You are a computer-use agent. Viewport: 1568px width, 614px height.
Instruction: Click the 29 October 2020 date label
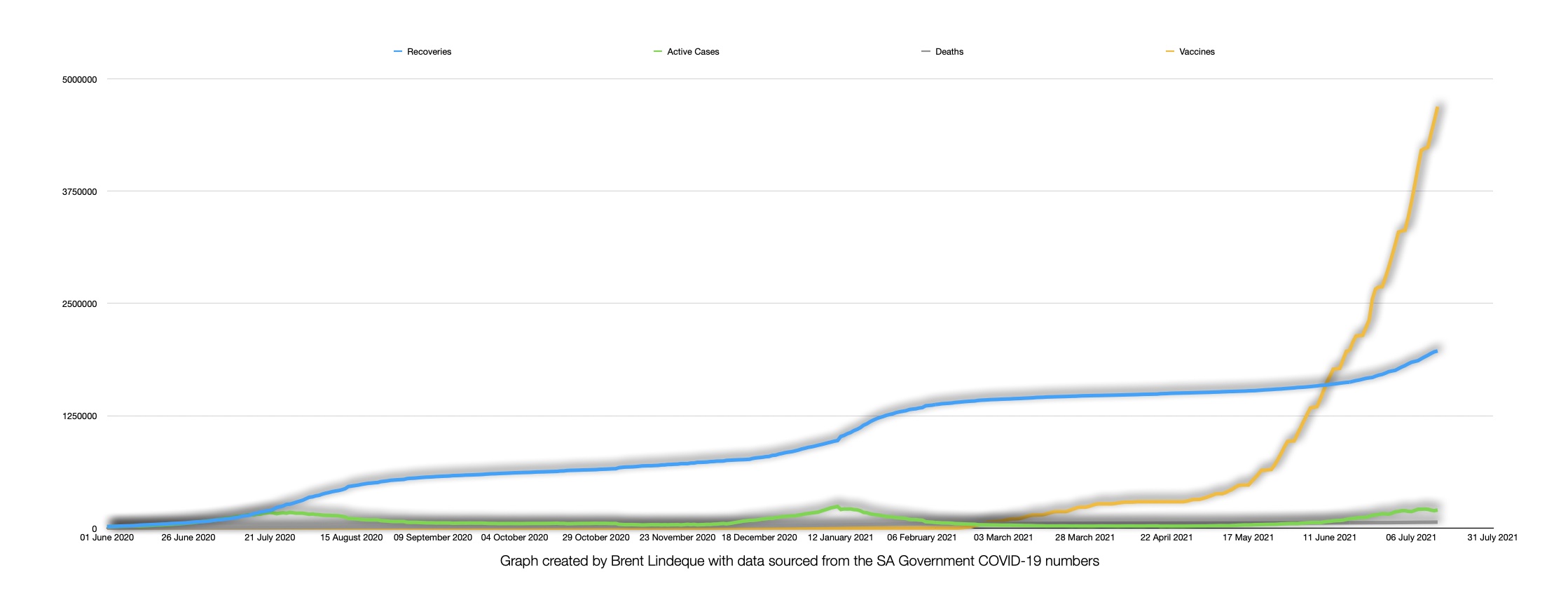coord(596,538)
